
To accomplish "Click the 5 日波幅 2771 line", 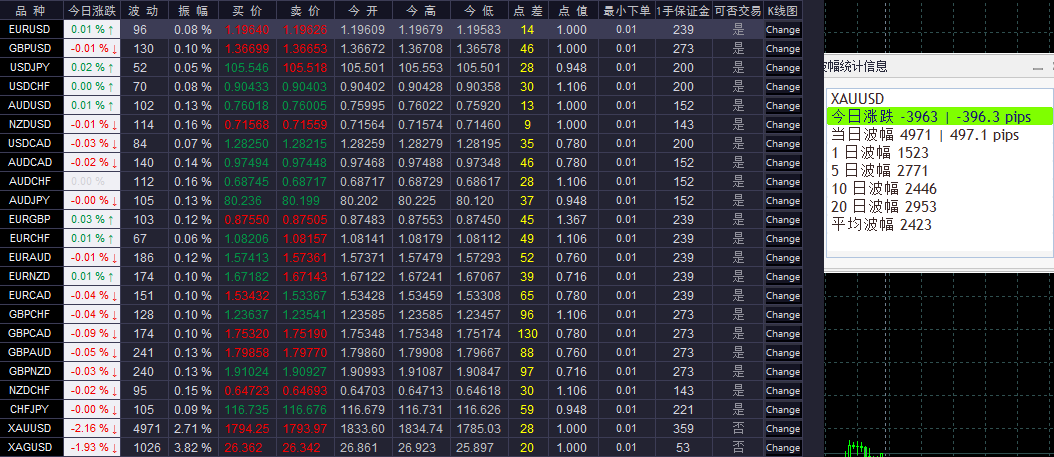I will point(879,171).
